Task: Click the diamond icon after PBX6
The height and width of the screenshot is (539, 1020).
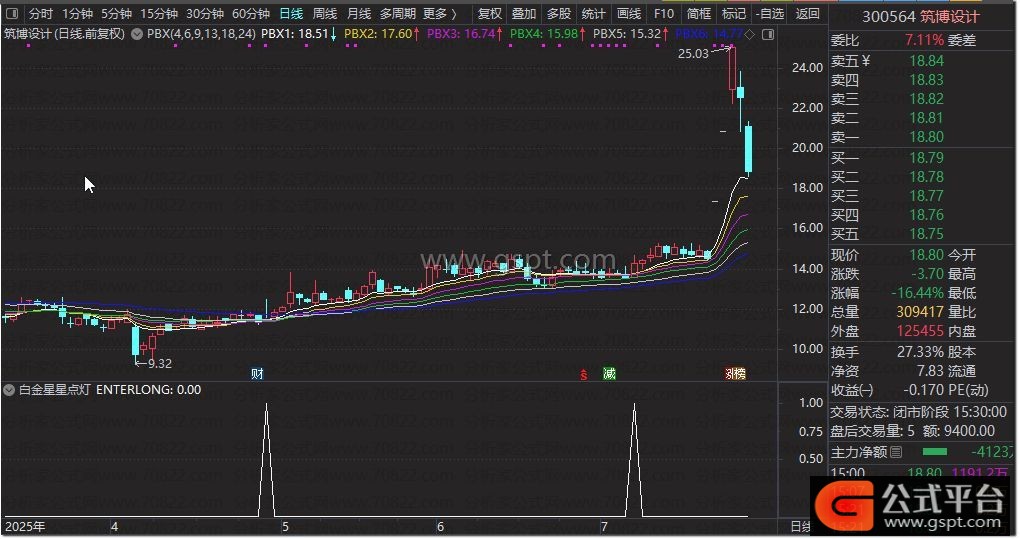Action: click(x=751, y=33)
